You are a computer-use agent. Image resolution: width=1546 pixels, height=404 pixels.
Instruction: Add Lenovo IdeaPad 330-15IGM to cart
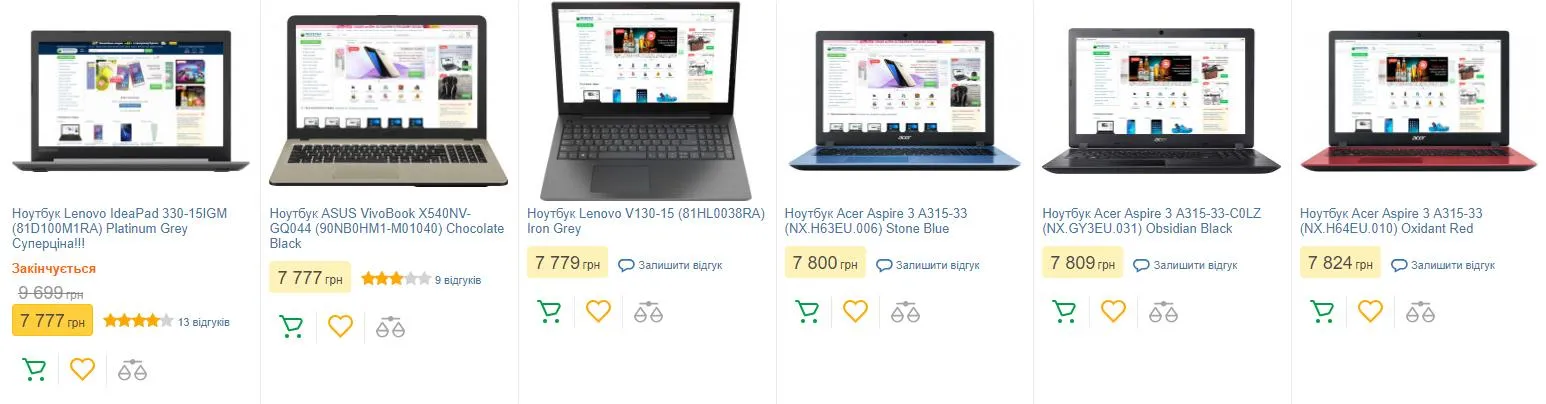click(x=34, y=369)
